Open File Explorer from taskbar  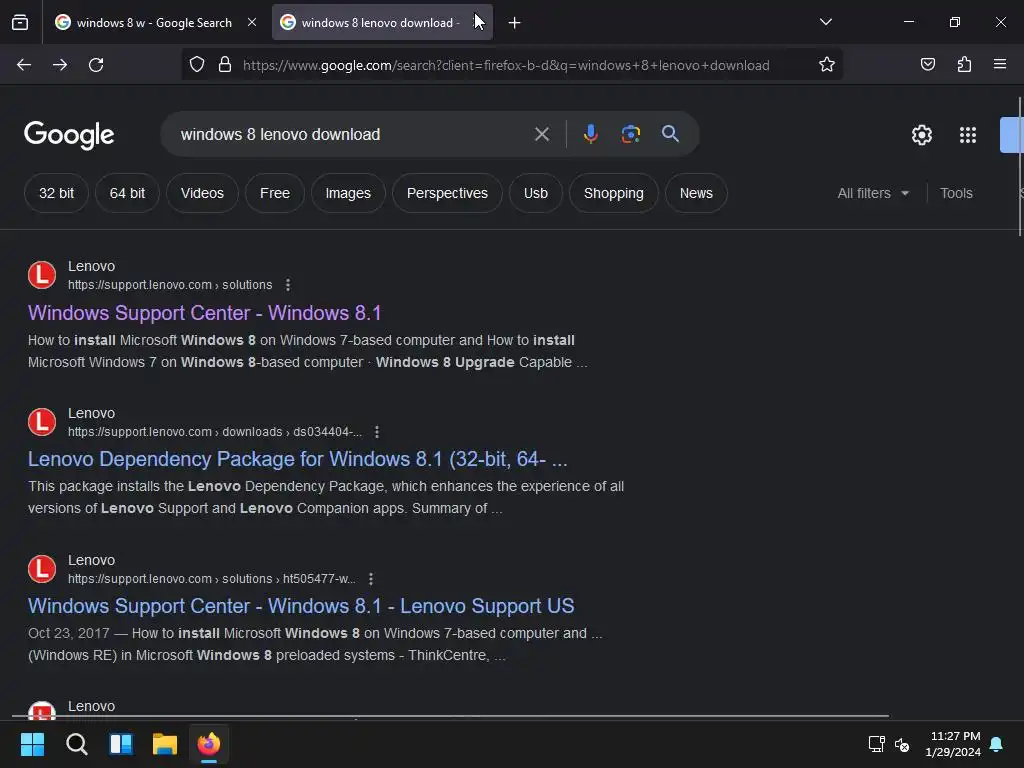click(x=165, y=744)
